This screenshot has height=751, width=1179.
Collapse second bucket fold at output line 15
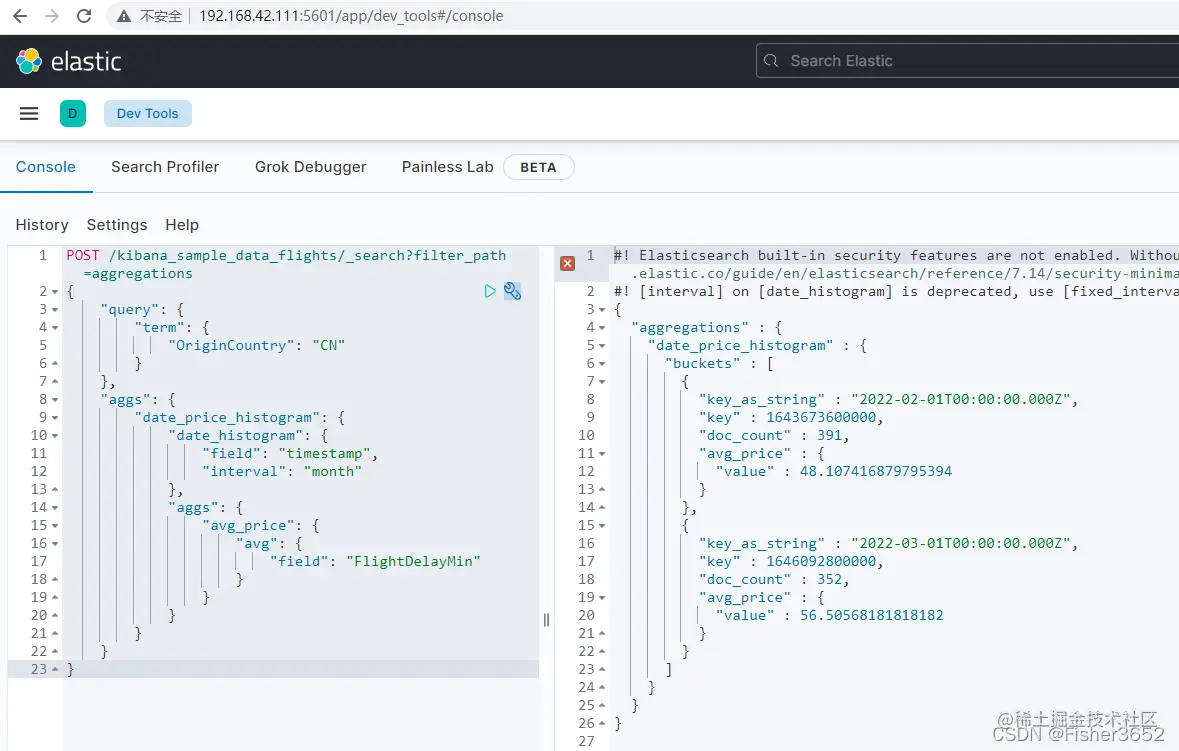pos(602,525)
